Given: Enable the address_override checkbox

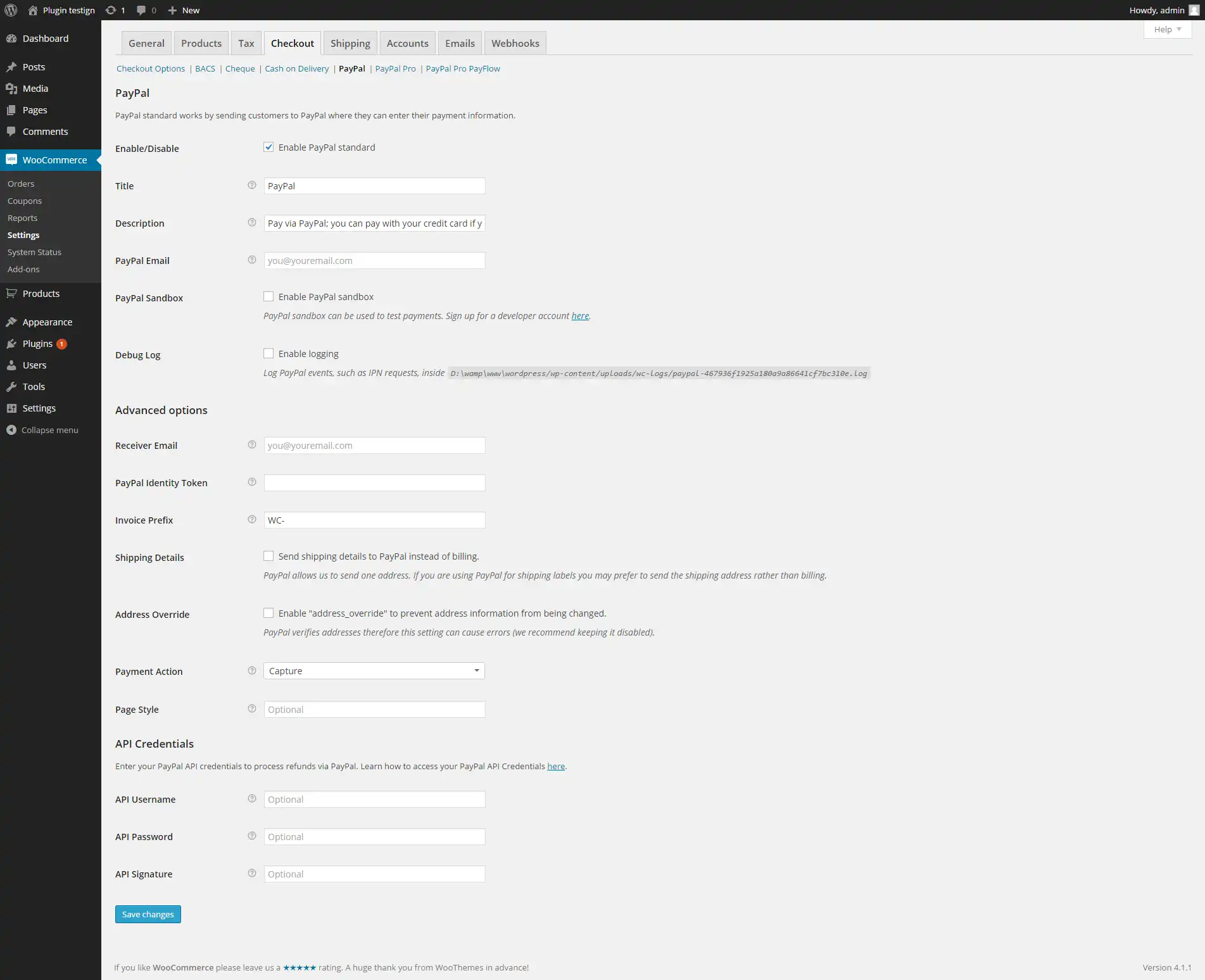Looking at the screenshot, I should (x=268, y=613).
